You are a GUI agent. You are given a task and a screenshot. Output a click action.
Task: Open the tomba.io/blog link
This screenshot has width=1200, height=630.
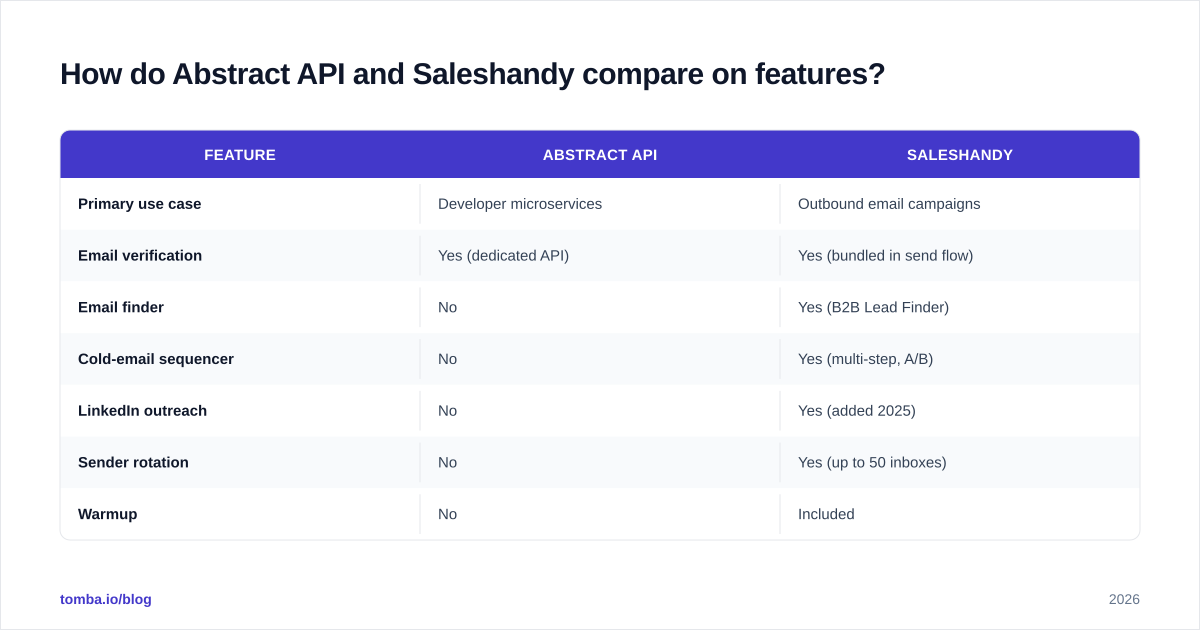tap(106, 599)
